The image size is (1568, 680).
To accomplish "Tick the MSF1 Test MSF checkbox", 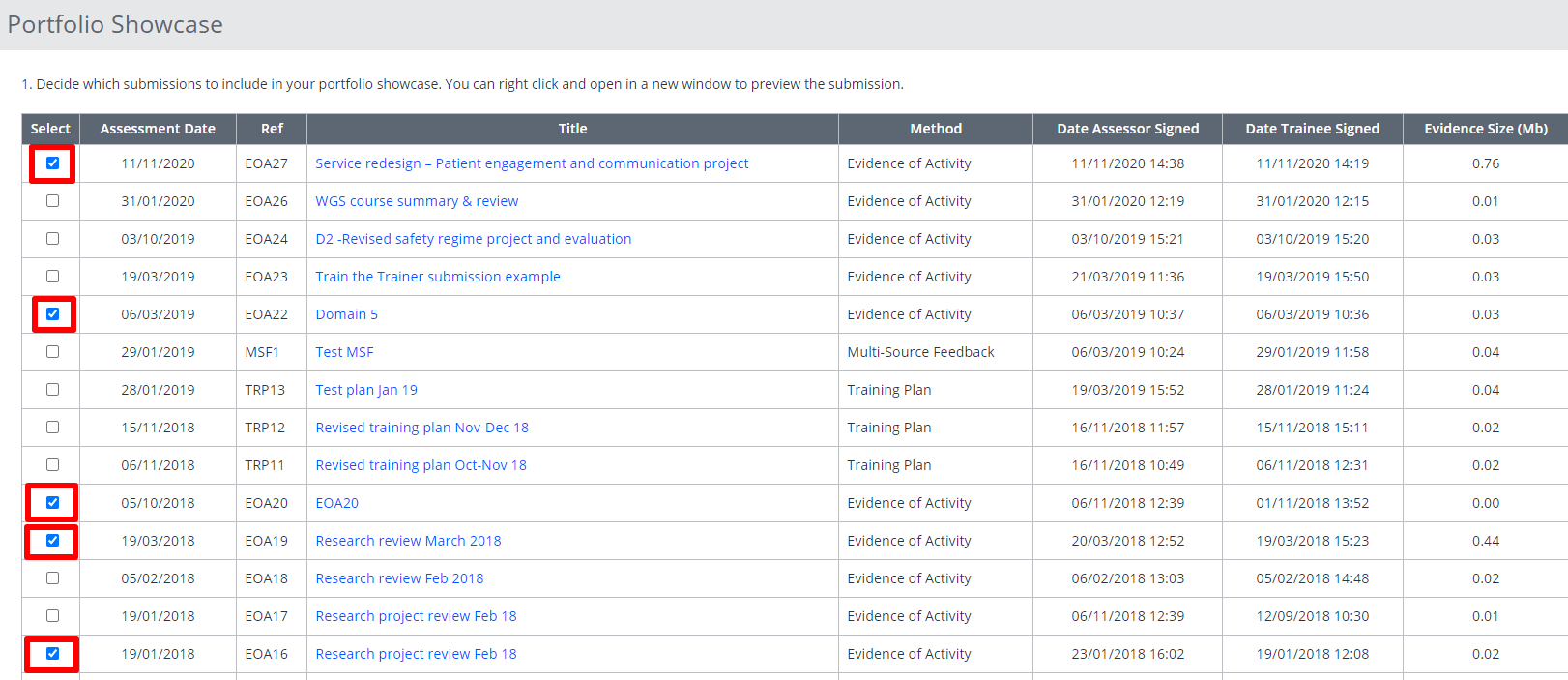I will pyautogui.click(x=52, y=351).
